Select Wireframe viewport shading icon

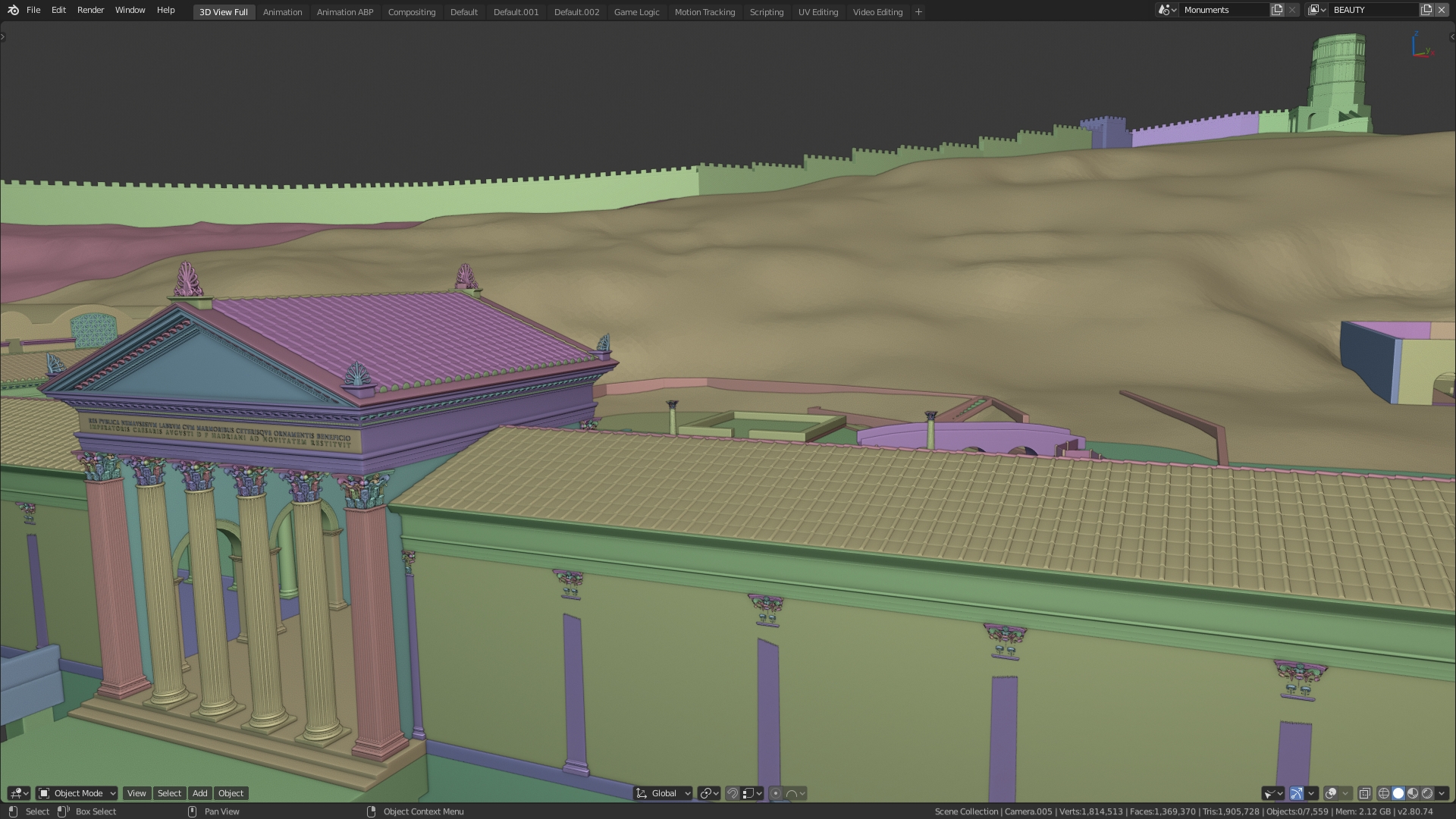point(1384,793)
